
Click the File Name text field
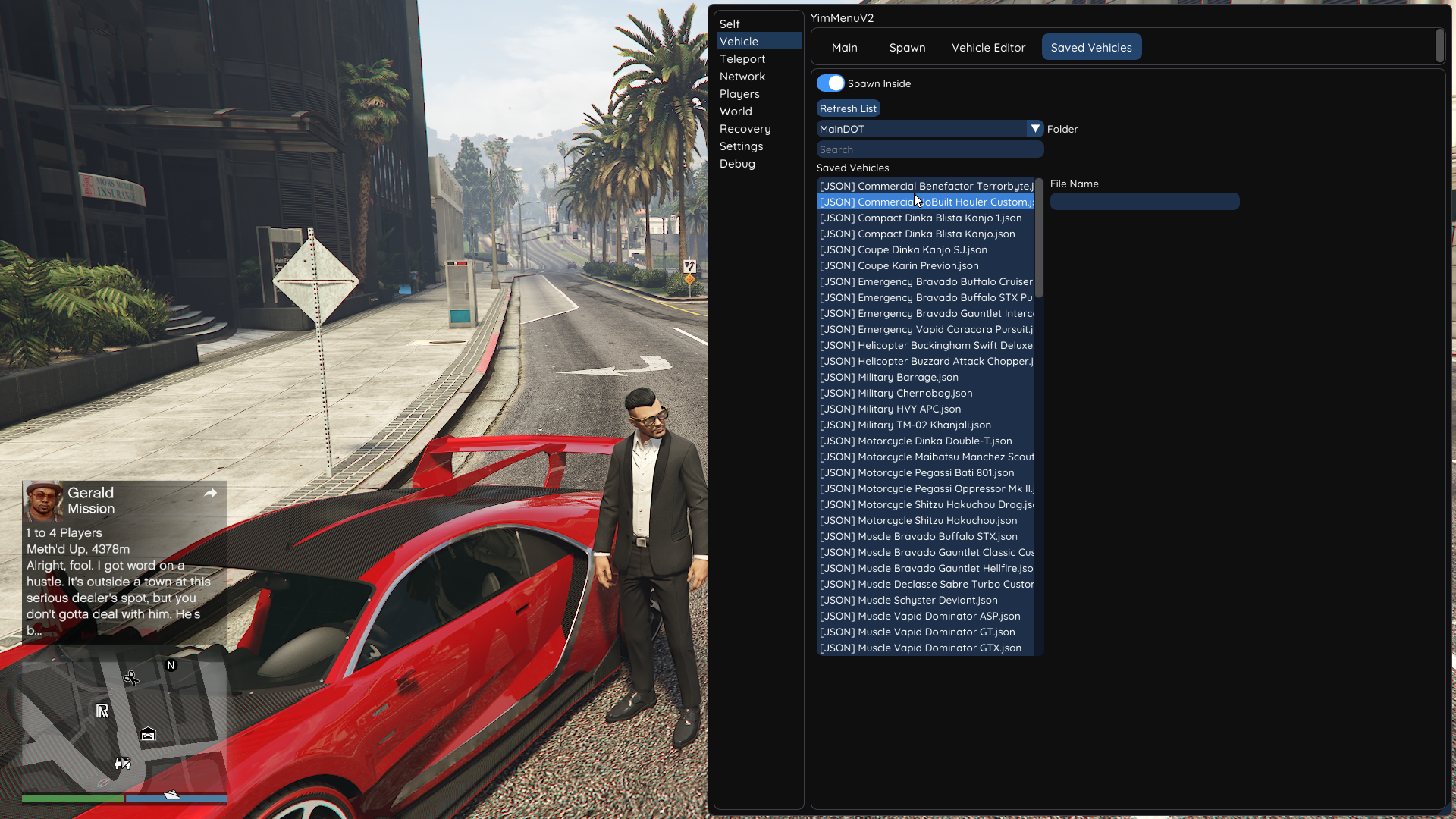coord(1144,201)
